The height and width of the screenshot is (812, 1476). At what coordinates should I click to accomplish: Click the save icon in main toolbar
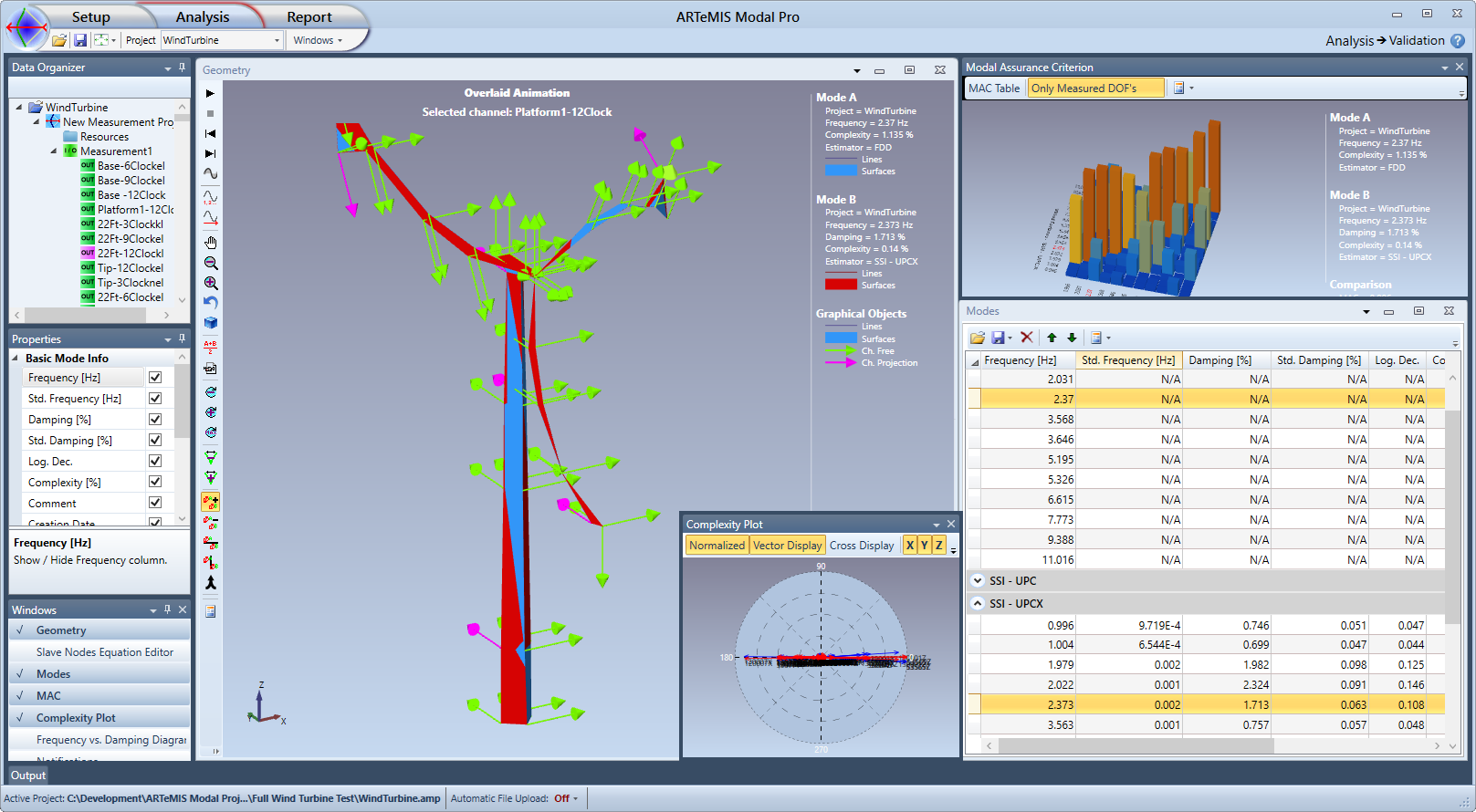[80, 40]
